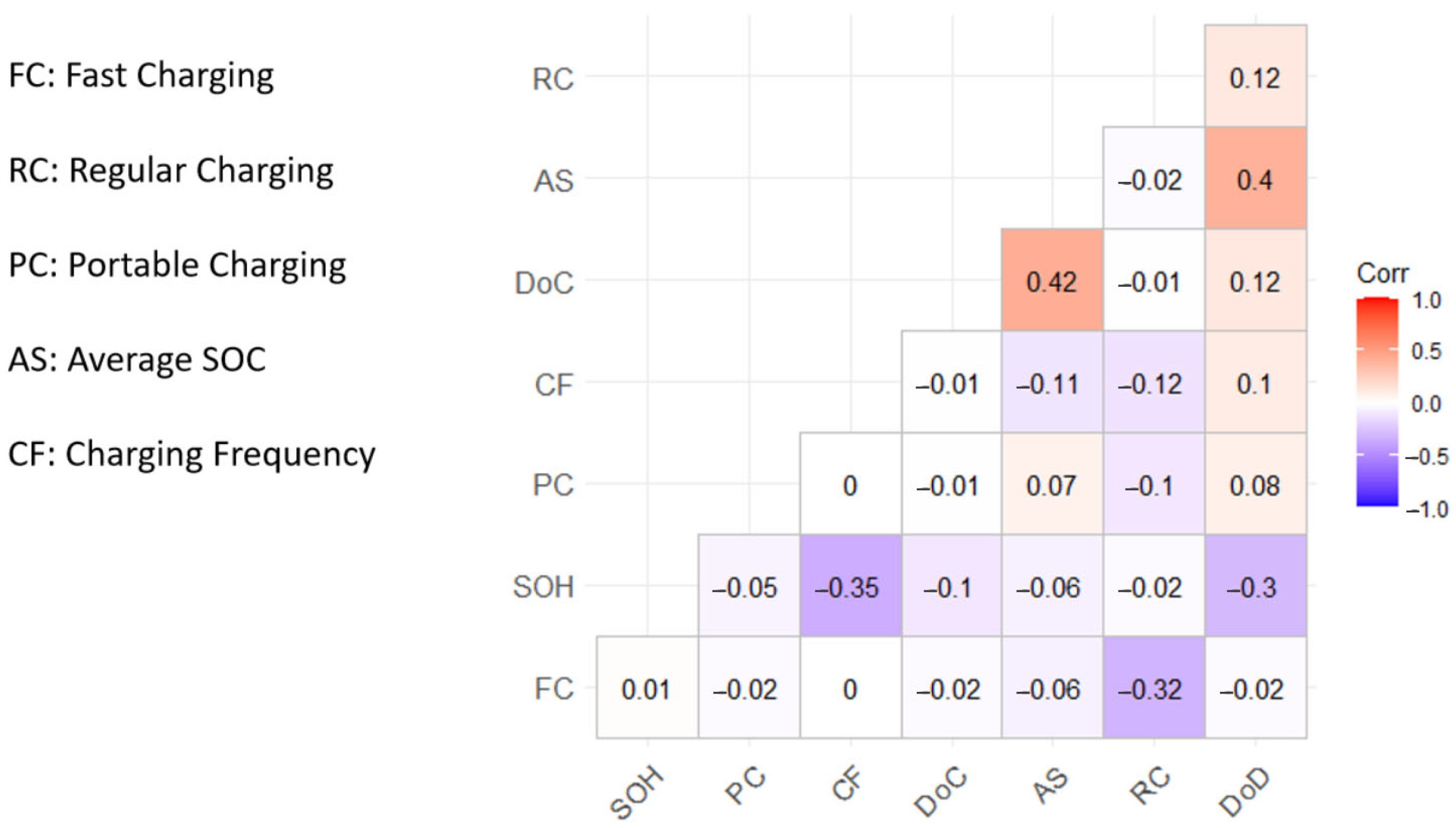Click the −0.35 SOH versus CF cell
1456x828 pixels.
(850, 586)
